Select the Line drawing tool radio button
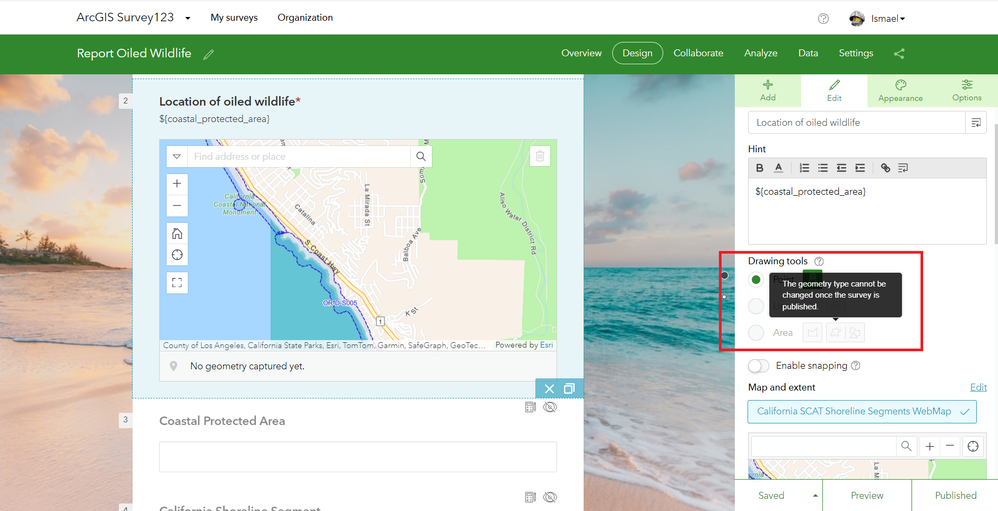 pos(756,306)
